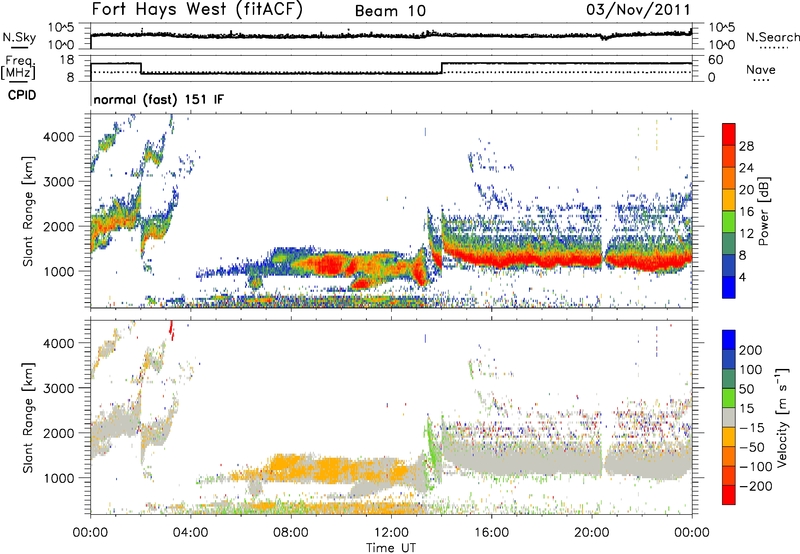This screenshot has height=554, width=800.
Task: Click the text normal (fast) 151 IF
Action: click(159, 99)
